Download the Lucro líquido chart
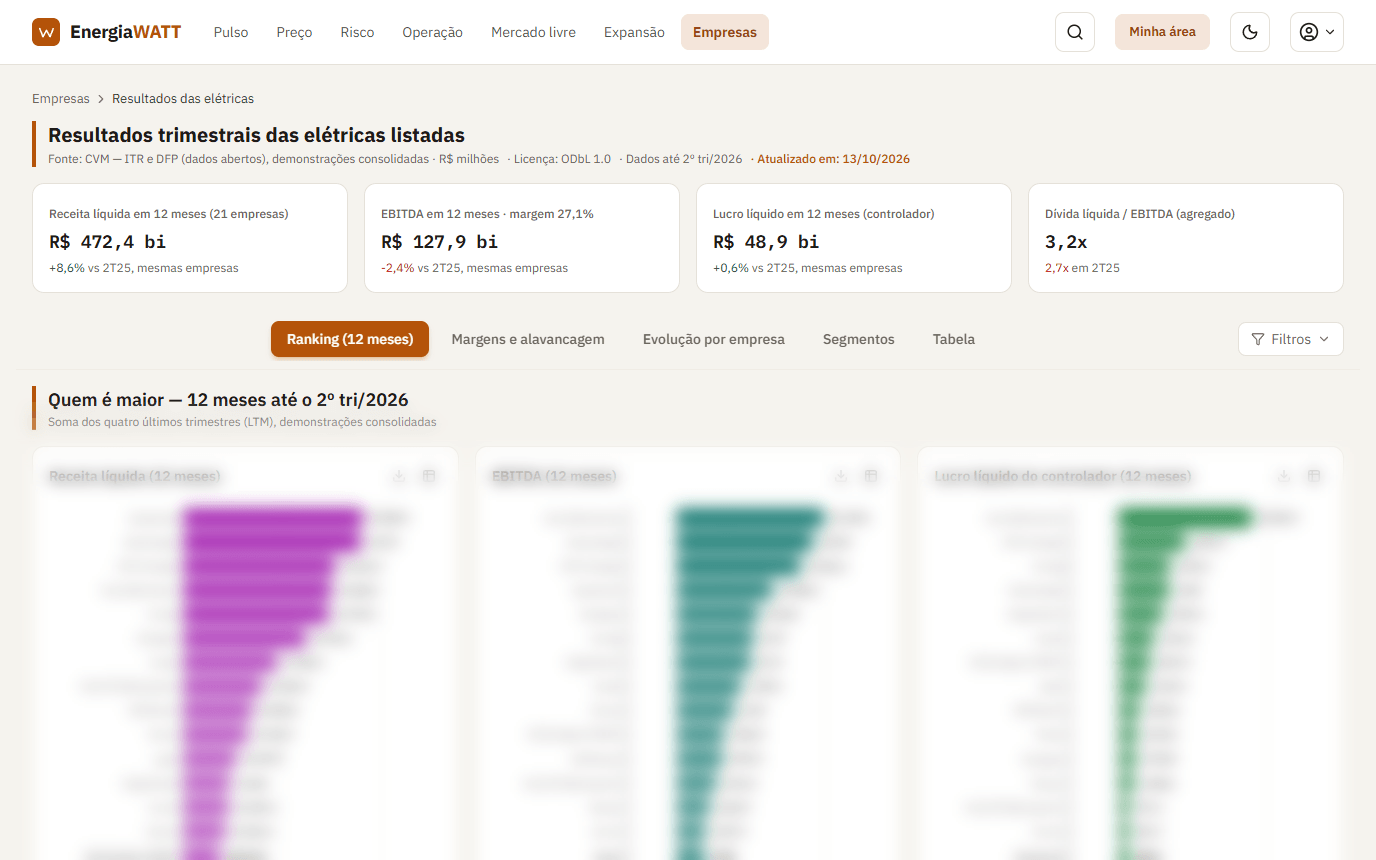This screenshot has height=860, width=1376. 1284,476
